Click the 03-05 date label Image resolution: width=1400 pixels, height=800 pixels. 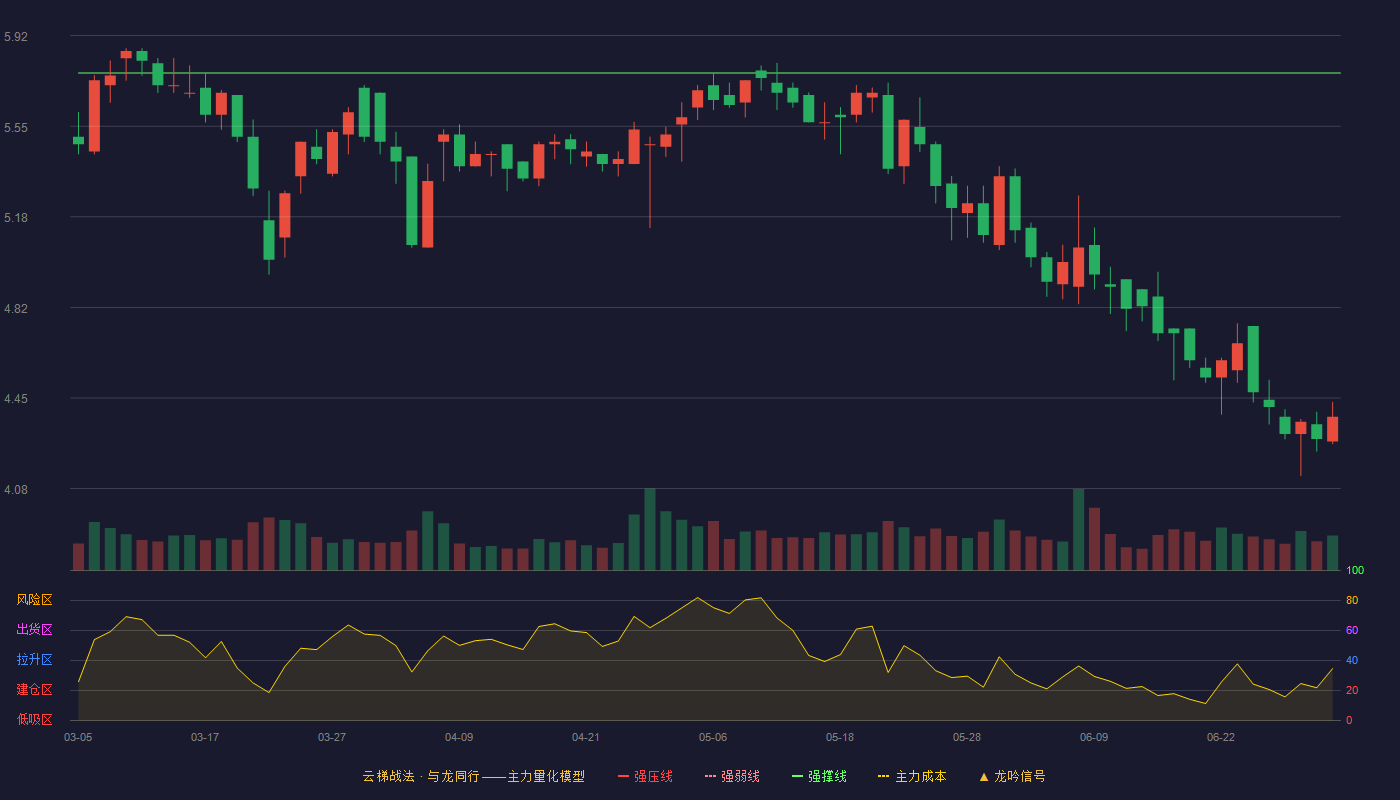[x=78, y=737]
